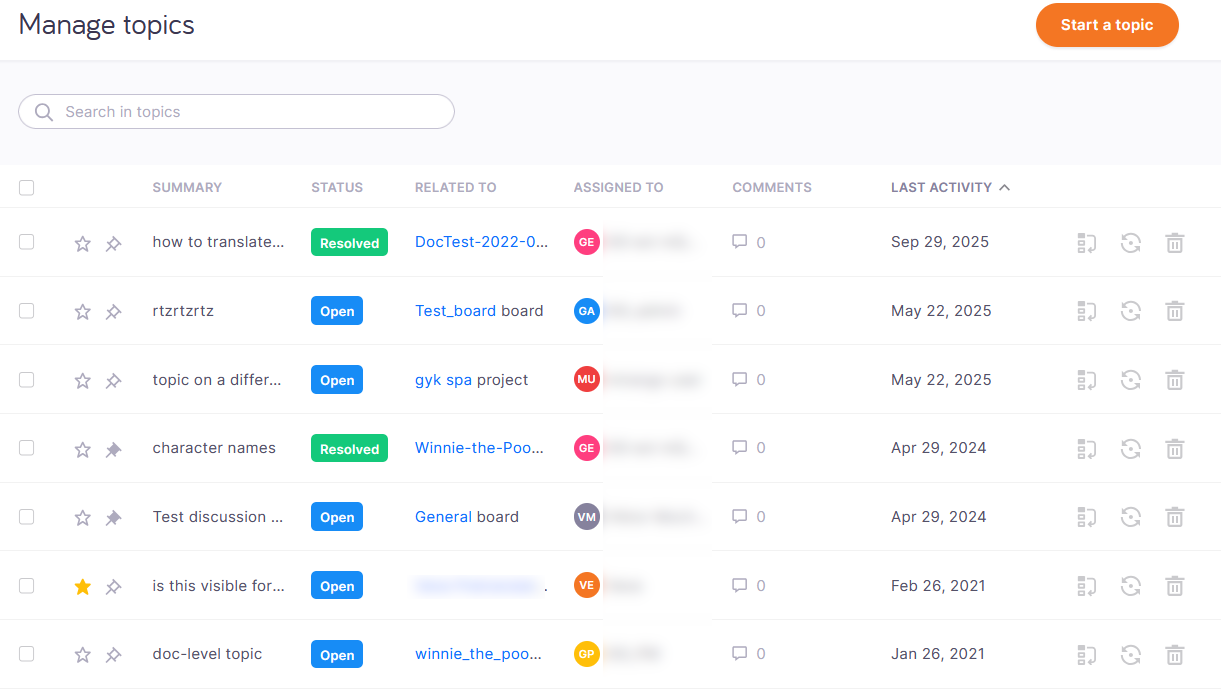Open the Winnie-the-Poo... link
The width and height of the screenshot is (1221, 692).
tap(479, 448)
